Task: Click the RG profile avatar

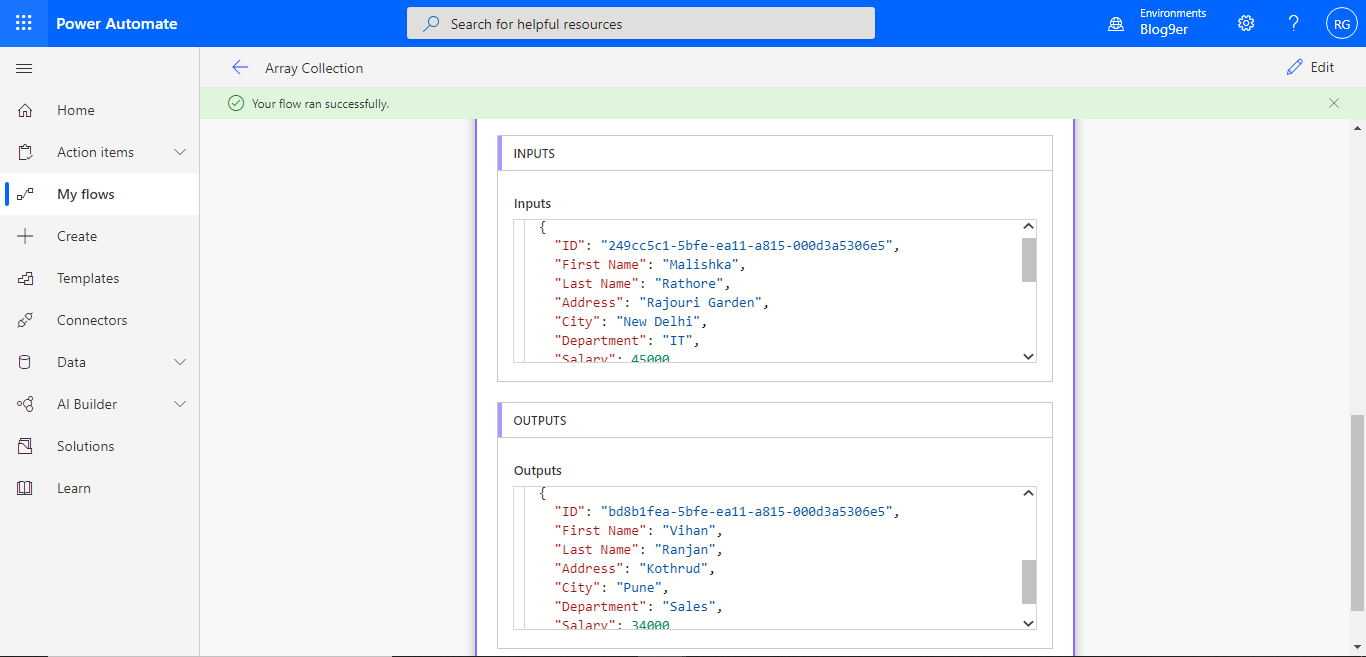Action: 1341,22
